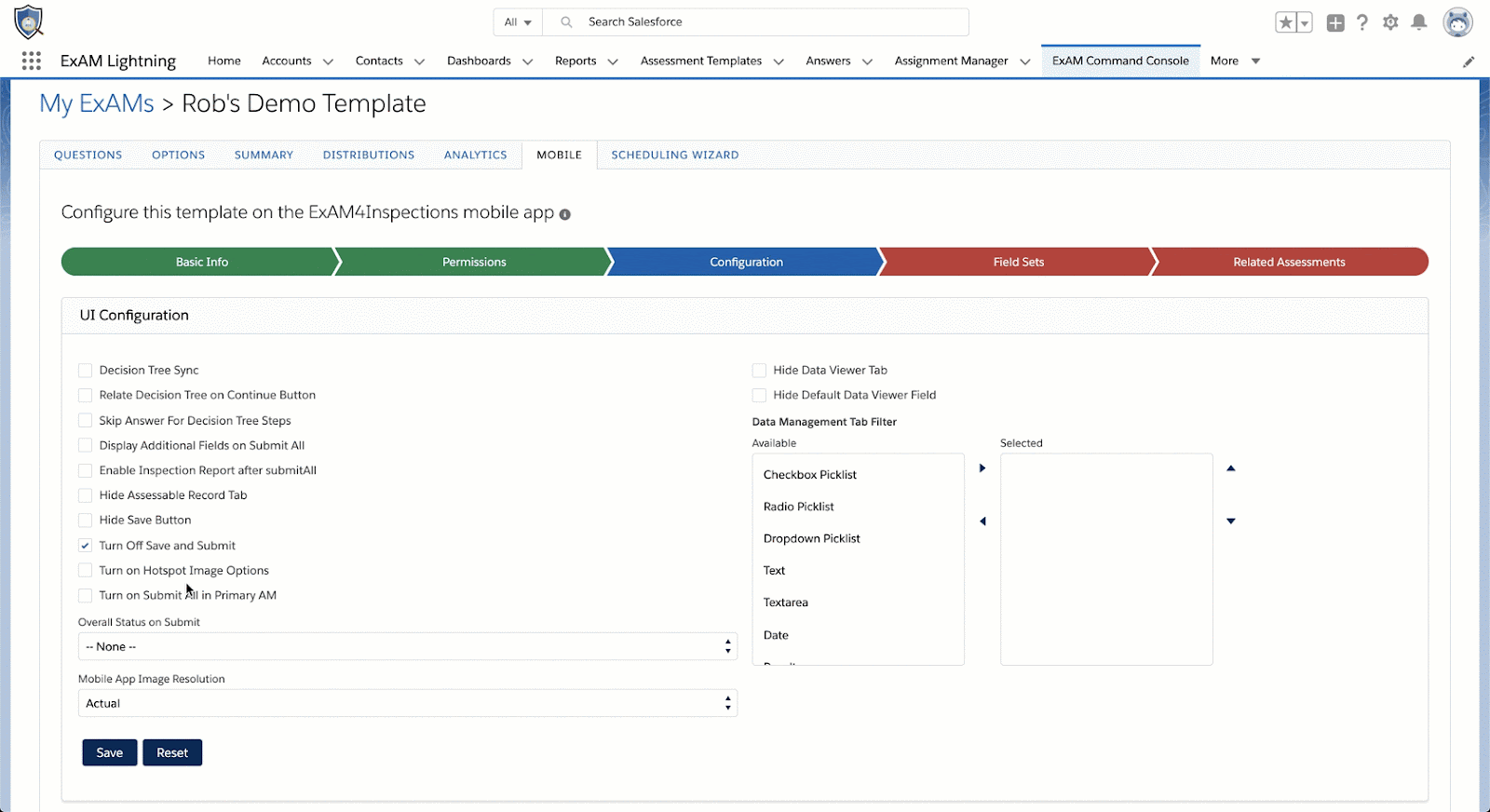
Task: Open the Favorites star icon
Action: pyautogui.click(x=1286, y=22)
